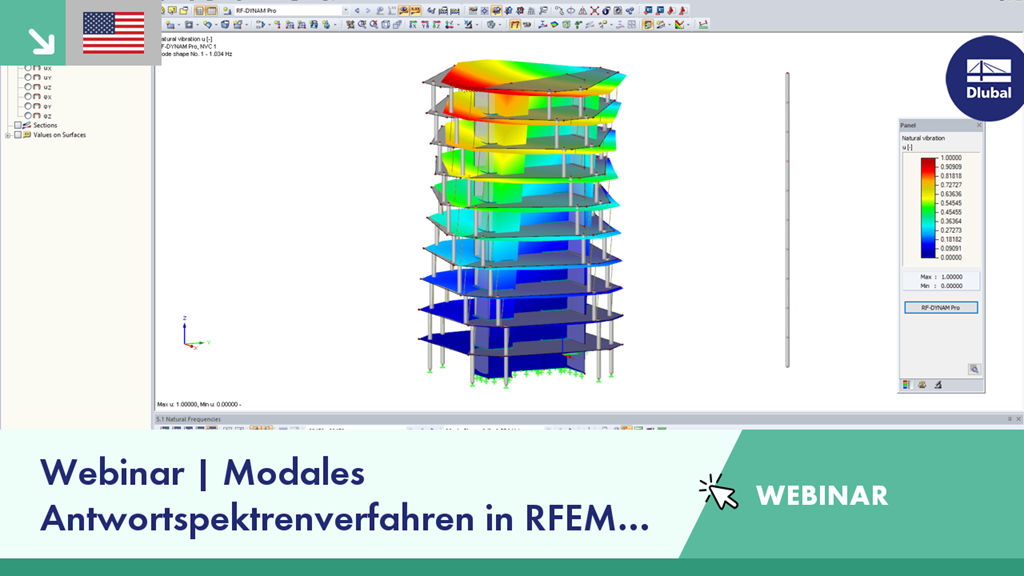
Task: Click the Dlubal logo
Action: click(988, 79)
